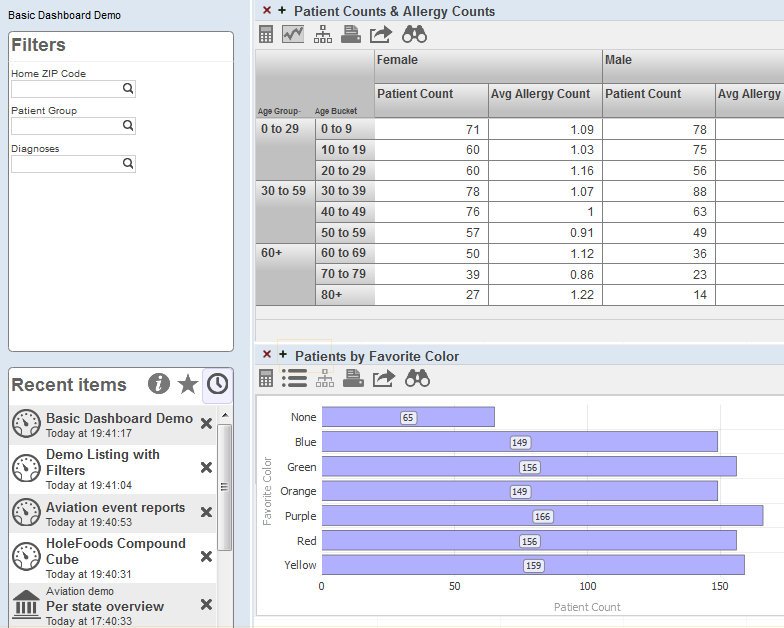Select the 30 to 59 age group row
This screenshot has width=784, height=628.
pos(286,212)
